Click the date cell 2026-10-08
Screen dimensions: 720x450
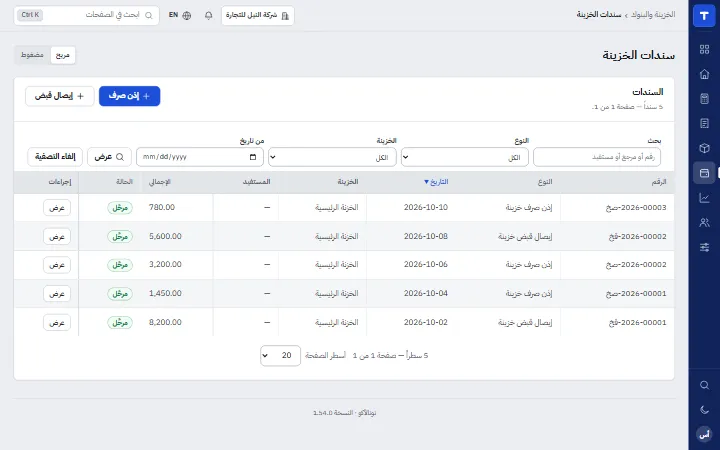[426, 236]
